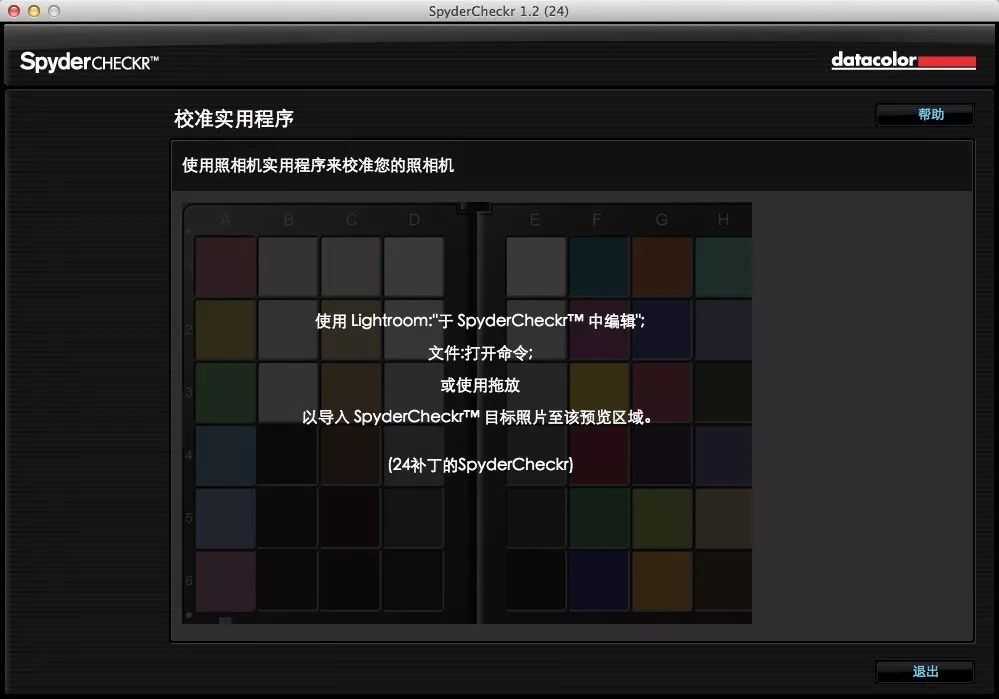
Task: Click the text 或使用拖放
Action: 480,385
